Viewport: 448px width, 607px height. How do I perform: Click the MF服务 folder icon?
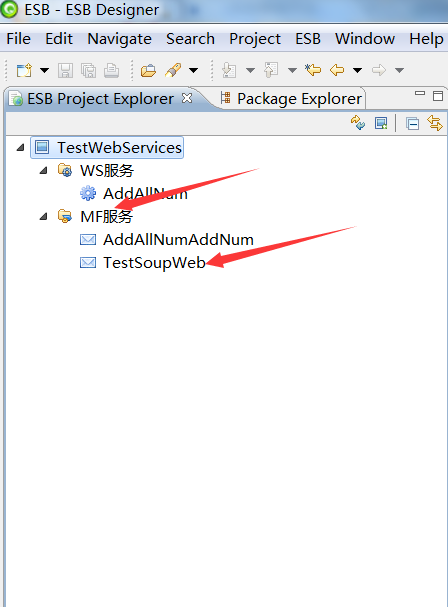pyautogui.click(x=65, y=216)
